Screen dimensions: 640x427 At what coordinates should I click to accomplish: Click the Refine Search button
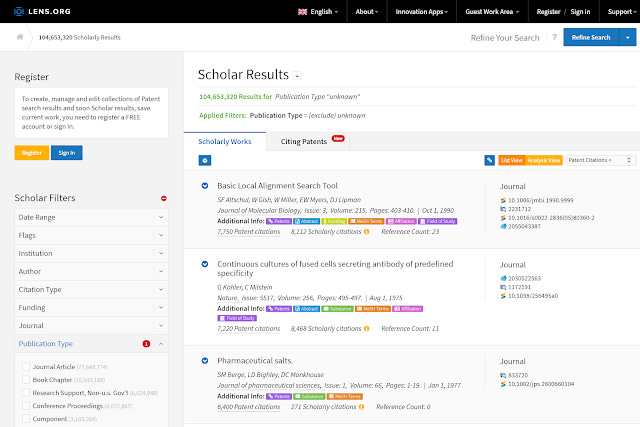pos(591,37)
